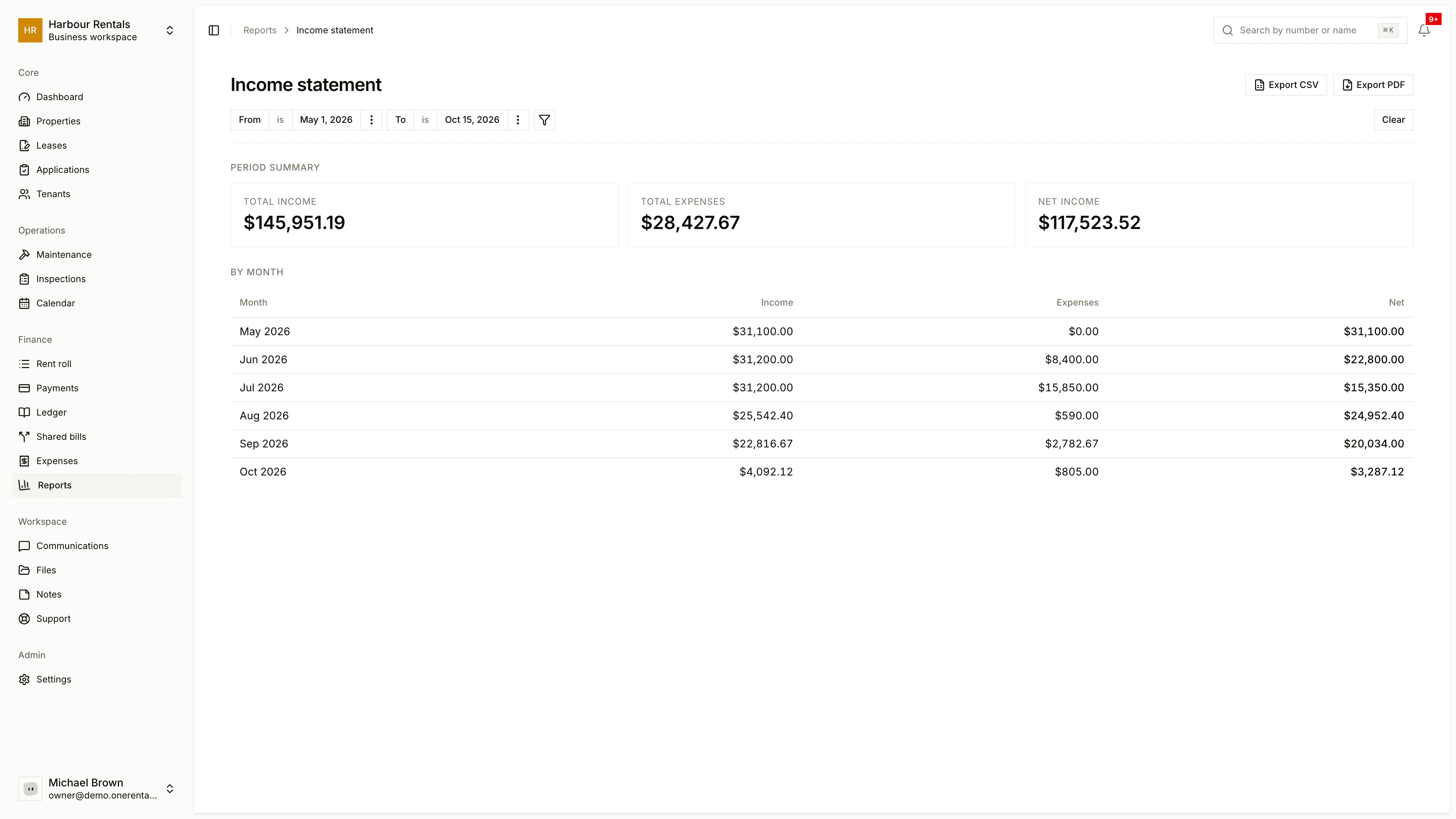Expand the Michael Brown user menu

(169, 789)
